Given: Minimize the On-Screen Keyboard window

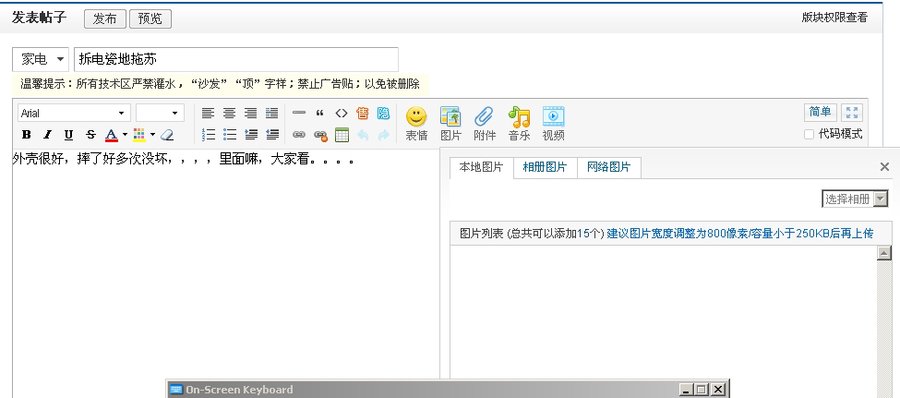Looking at the screenshot, I should (x=686, y=390).
